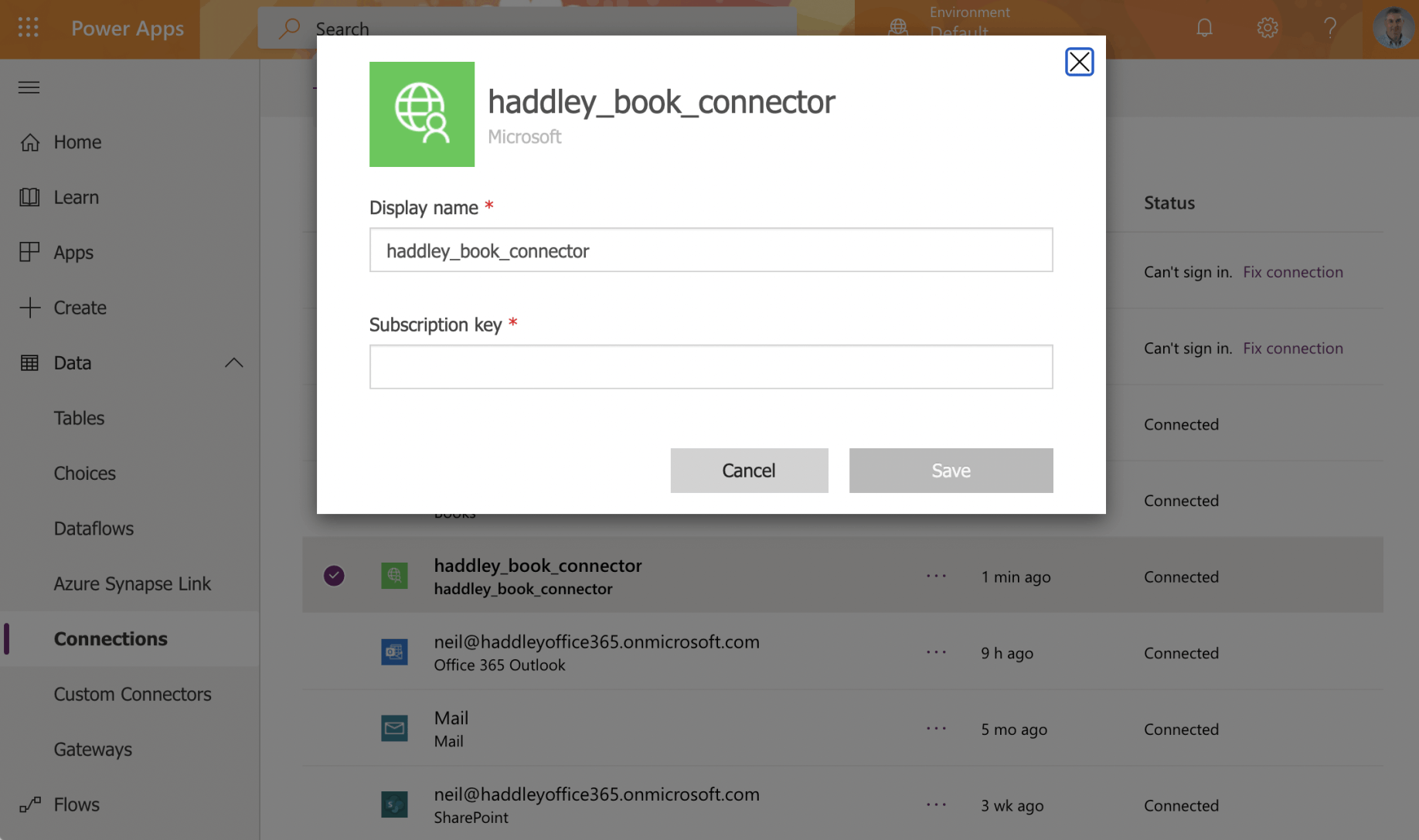Click the Mail connection envelope icon
Screen dimensions: 1419x840
pos(394,728)
